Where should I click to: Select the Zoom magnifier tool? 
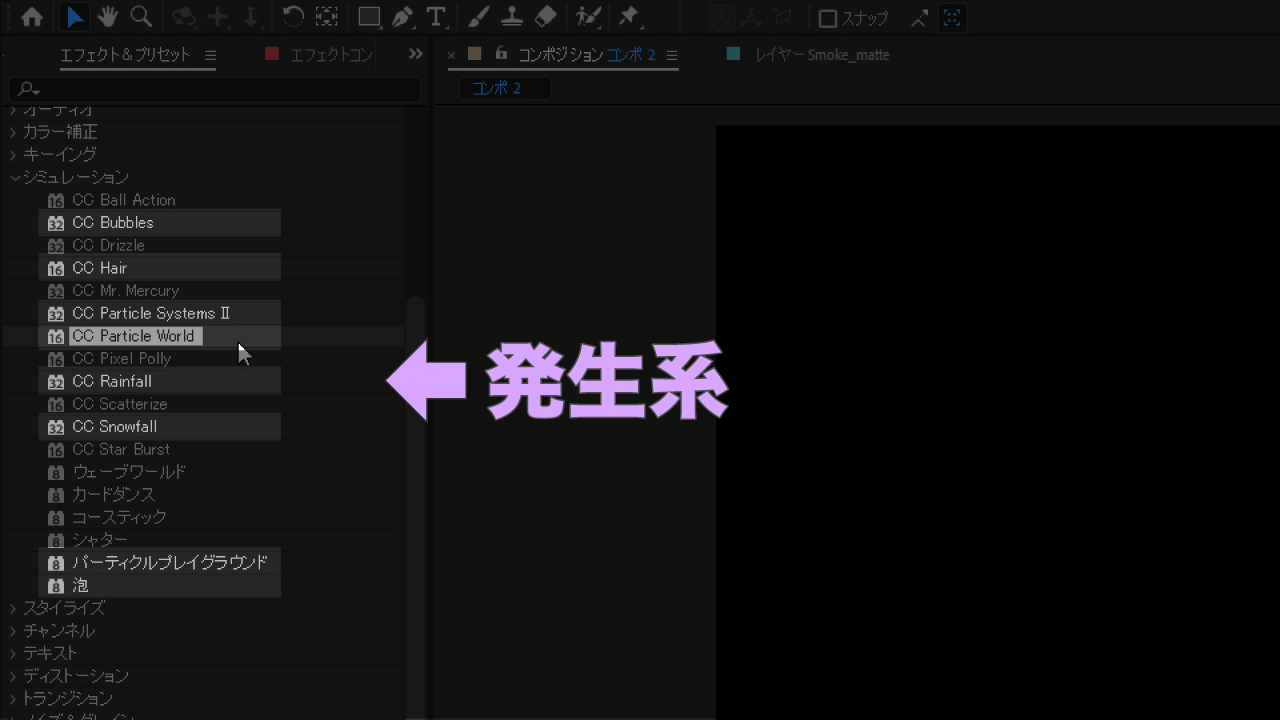tap(141, 17)
